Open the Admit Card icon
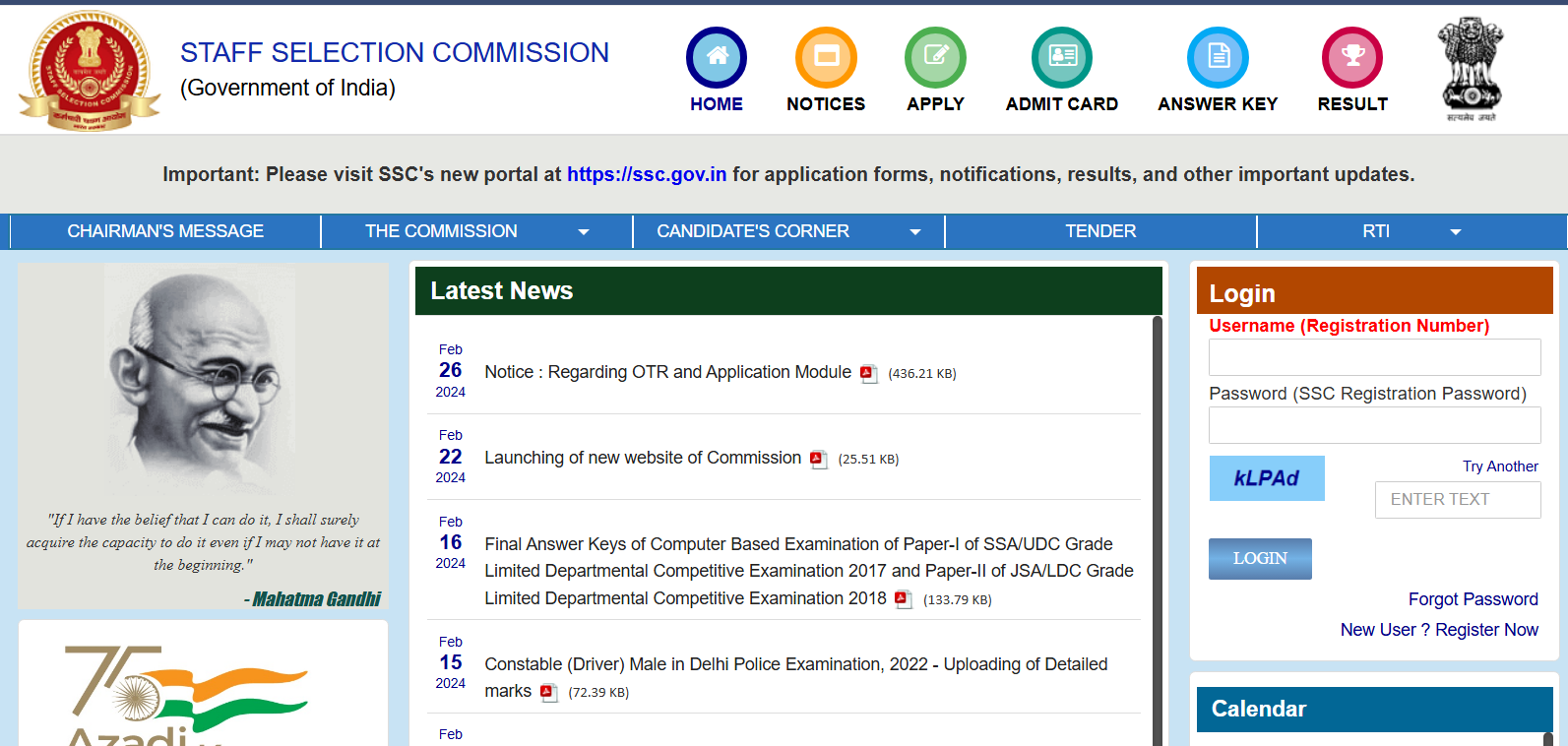This screenshot has height=746, width=1568. coord(1061,57)
